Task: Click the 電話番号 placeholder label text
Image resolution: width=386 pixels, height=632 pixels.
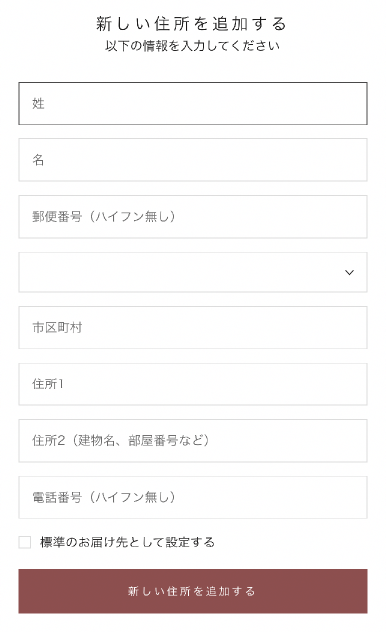Action: (x=57, y=497)
